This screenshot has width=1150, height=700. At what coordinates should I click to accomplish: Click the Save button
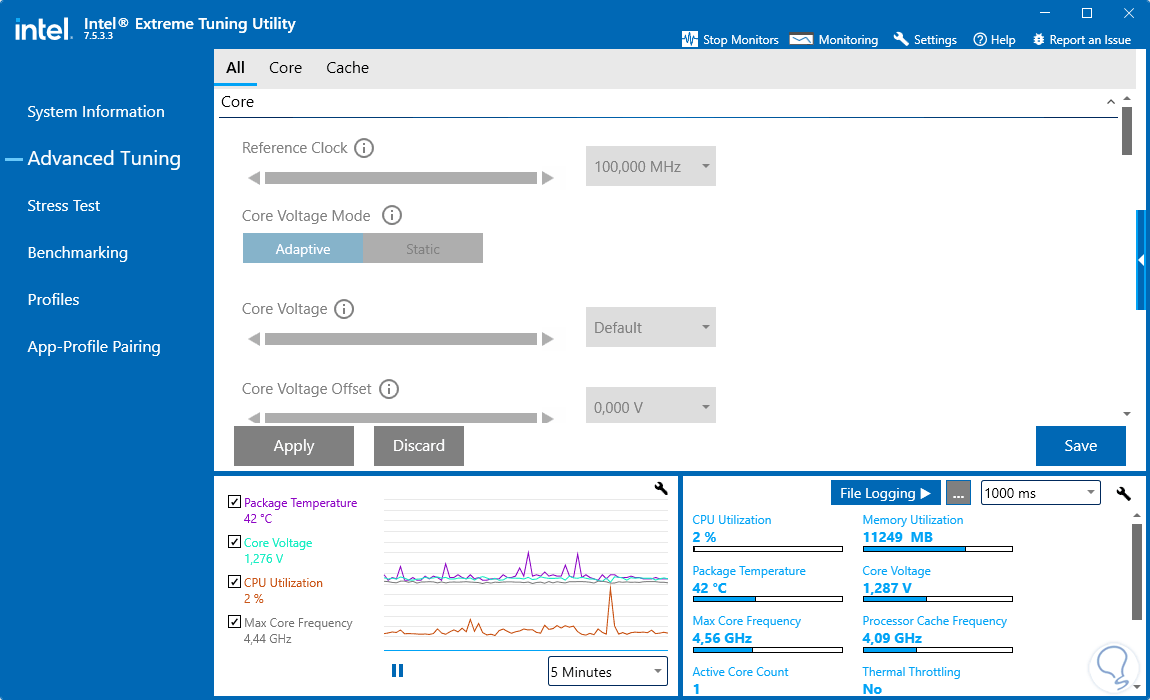[1080, 445]
